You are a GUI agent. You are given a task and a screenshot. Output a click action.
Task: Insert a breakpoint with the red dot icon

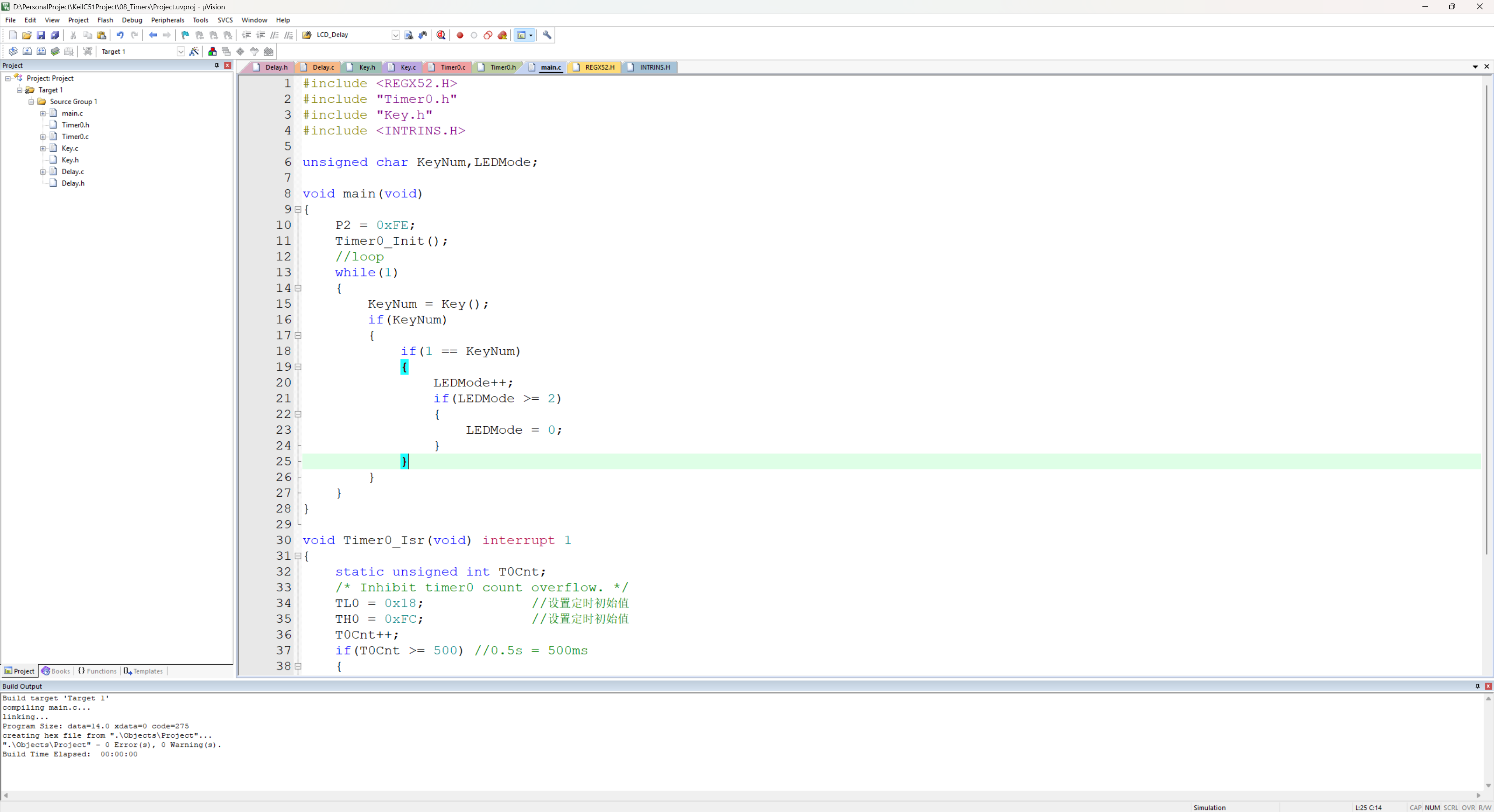pos(460,35)
